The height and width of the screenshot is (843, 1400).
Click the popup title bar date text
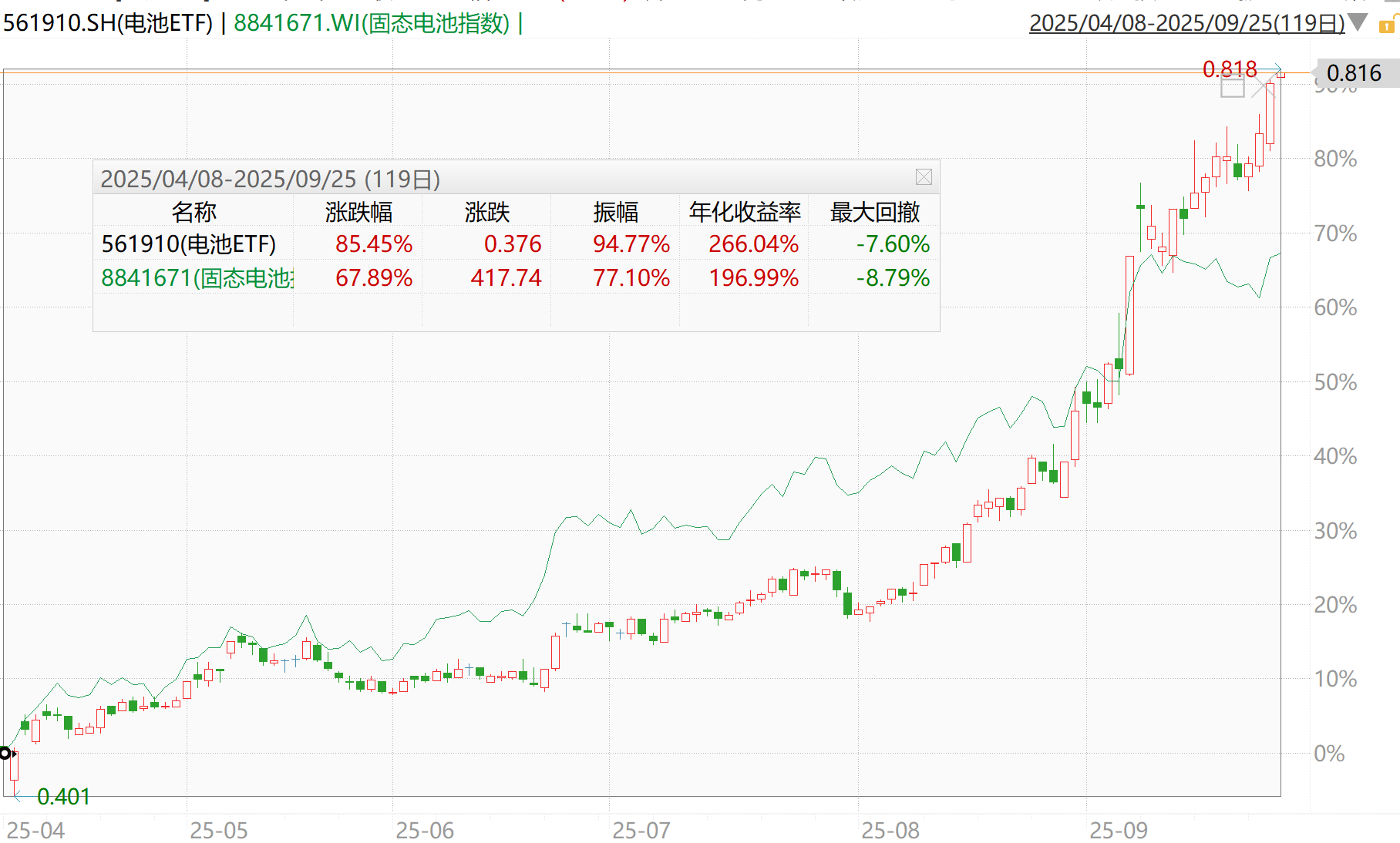tap(270, 179)
